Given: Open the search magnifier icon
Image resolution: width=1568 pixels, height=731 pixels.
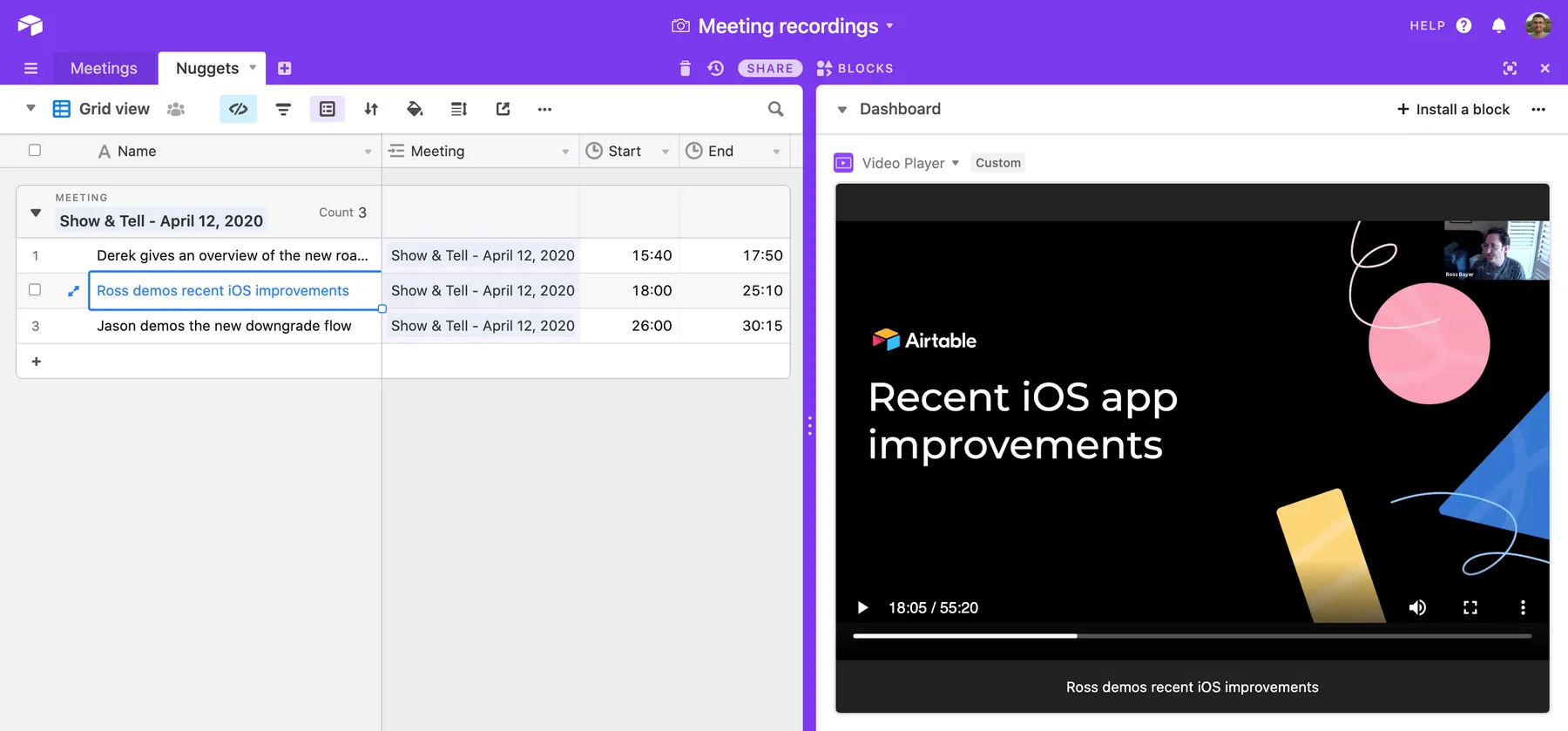Looking at the screenshot, I should [x=775, y=109].
